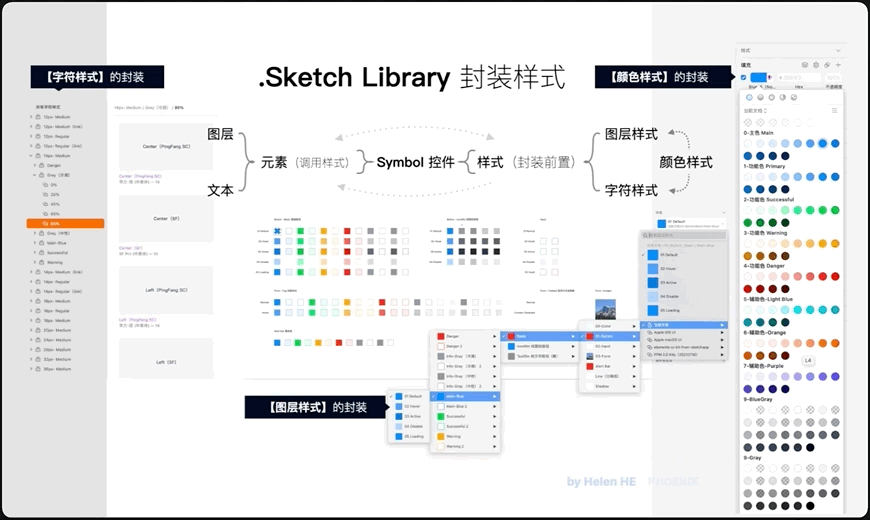
Task: Open the 01 Default style dropdown header
Action: 690,223
